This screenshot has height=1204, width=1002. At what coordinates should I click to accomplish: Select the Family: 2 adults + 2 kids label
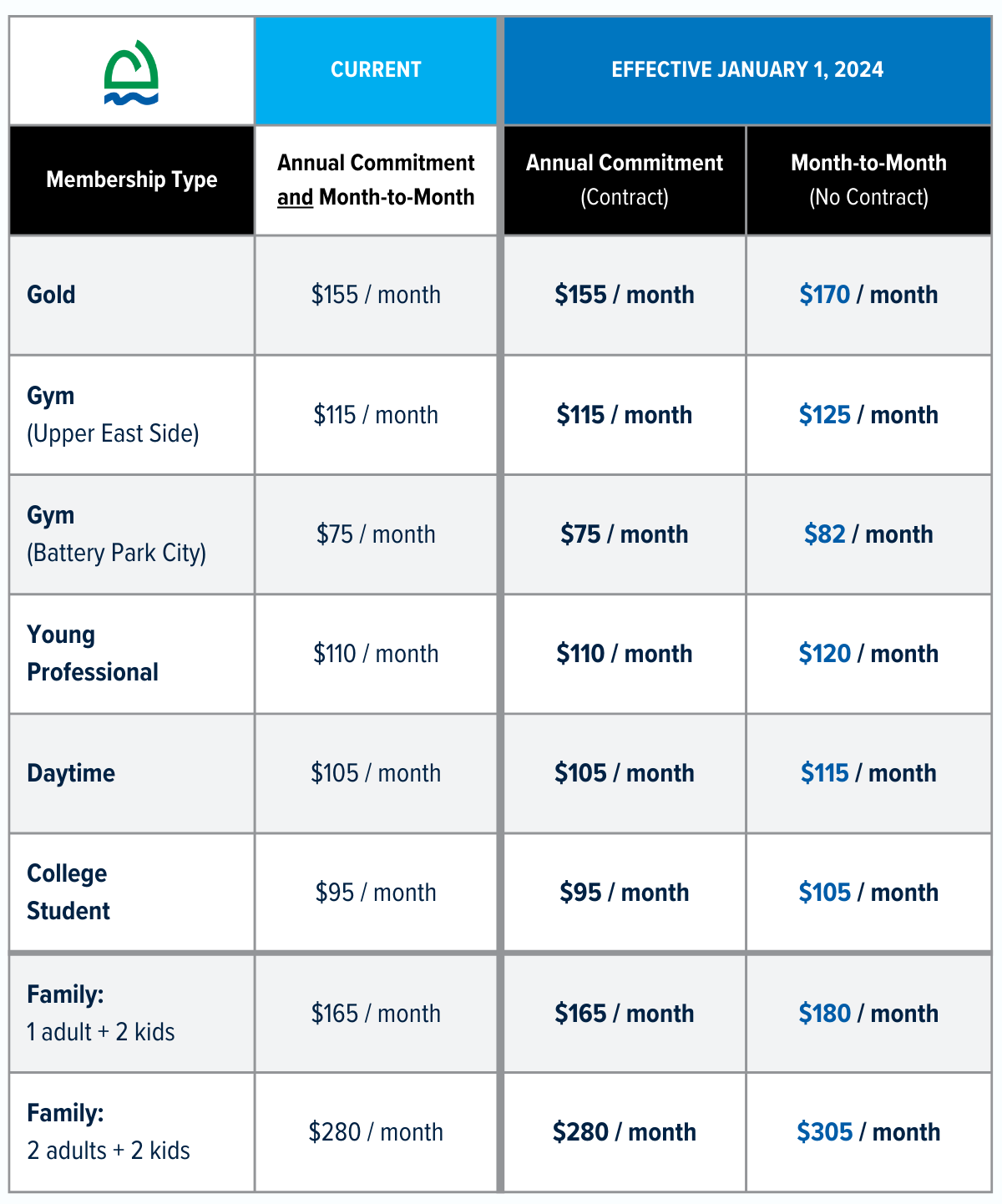tap(109, 1131)
